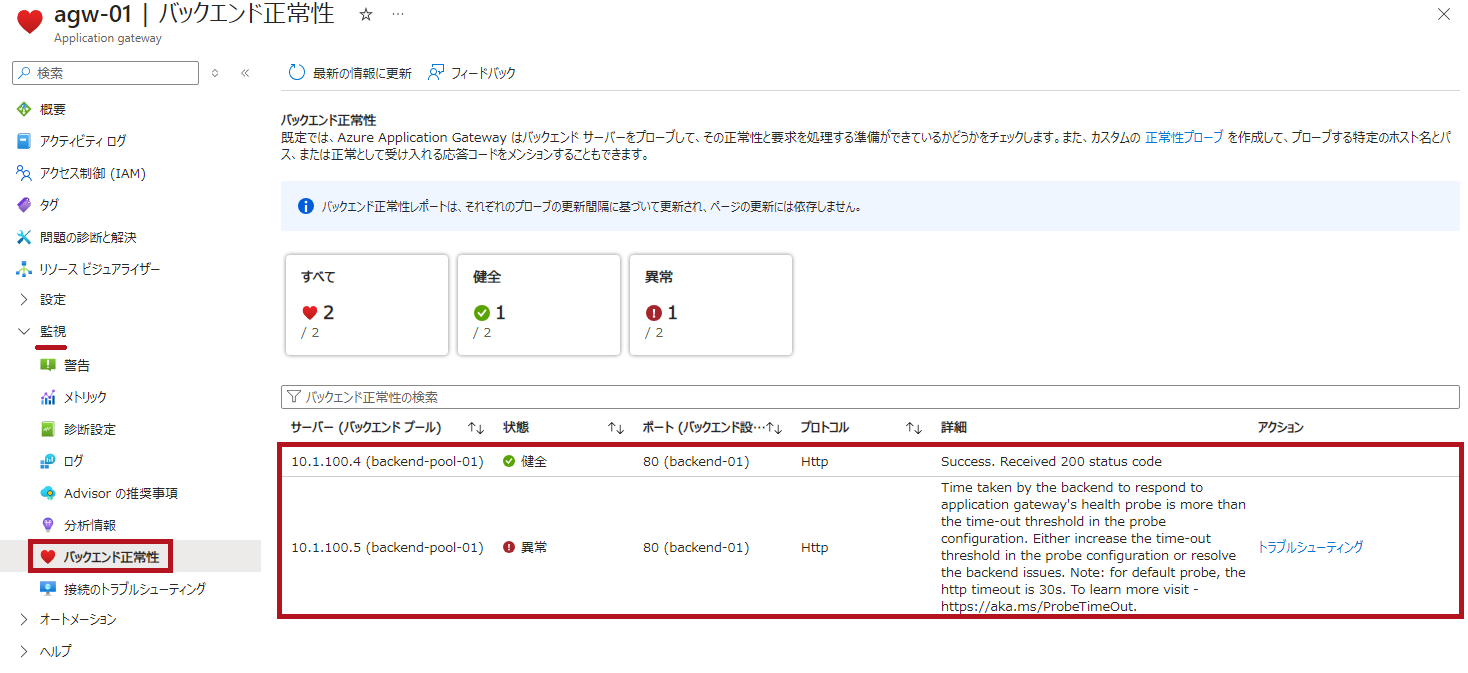Screen dimensions: 1468x673
Task: Sort by 状態 column arrows
Action: (616, 427)
